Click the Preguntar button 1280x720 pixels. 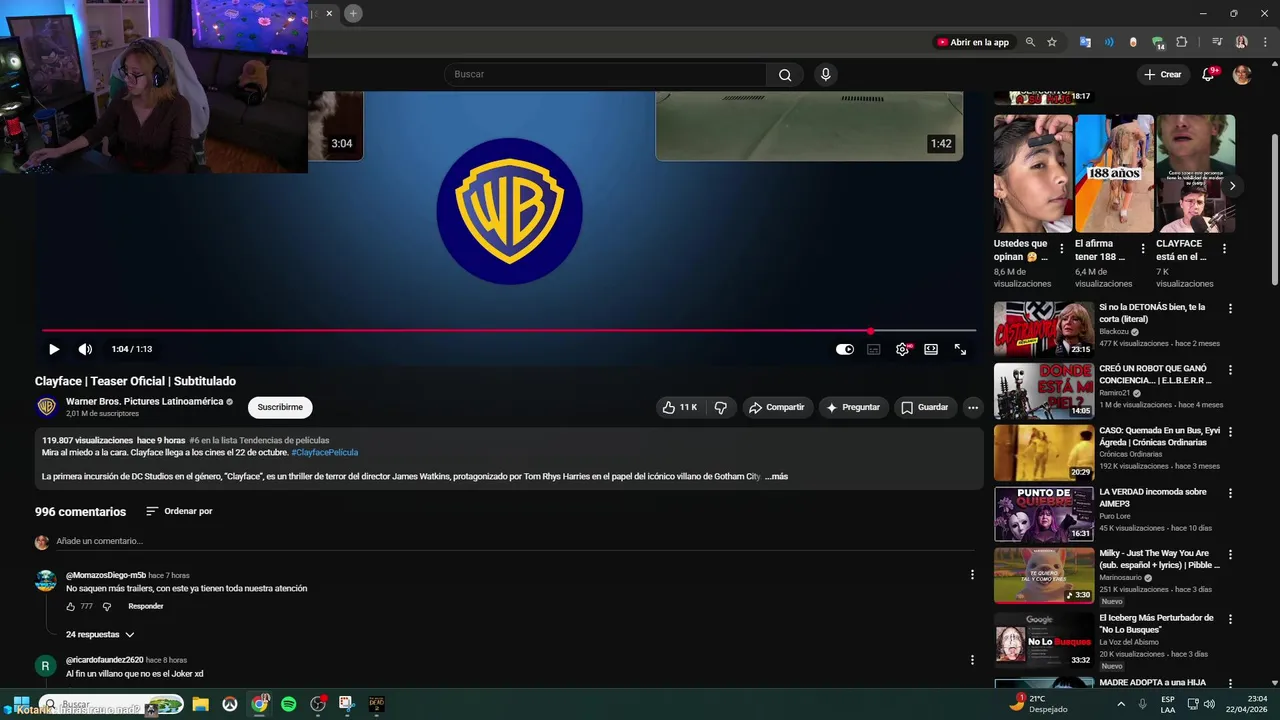point(853,407)
